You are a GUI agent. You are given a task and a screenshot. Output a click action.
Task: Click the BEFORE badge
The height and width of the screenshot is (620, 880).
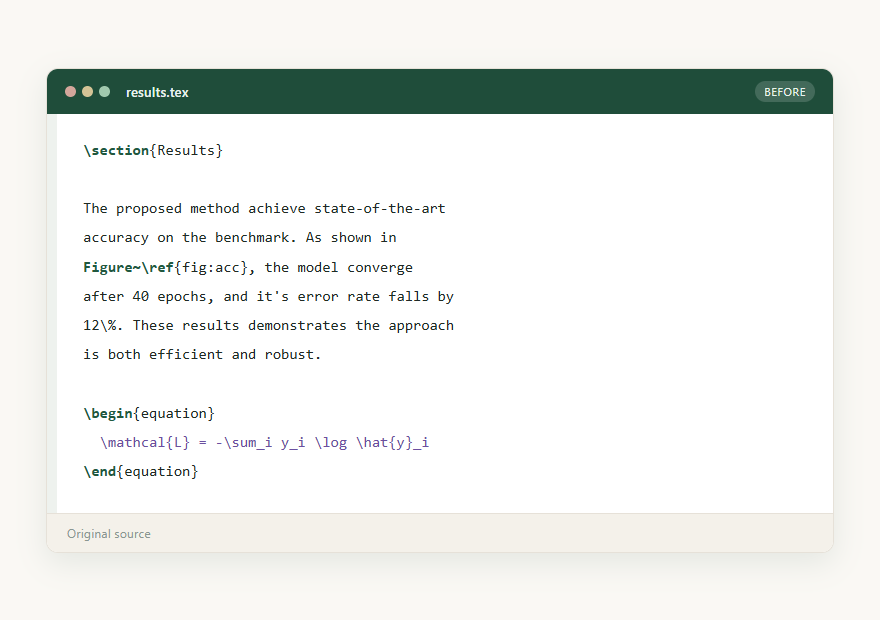(x=785, y=92)
